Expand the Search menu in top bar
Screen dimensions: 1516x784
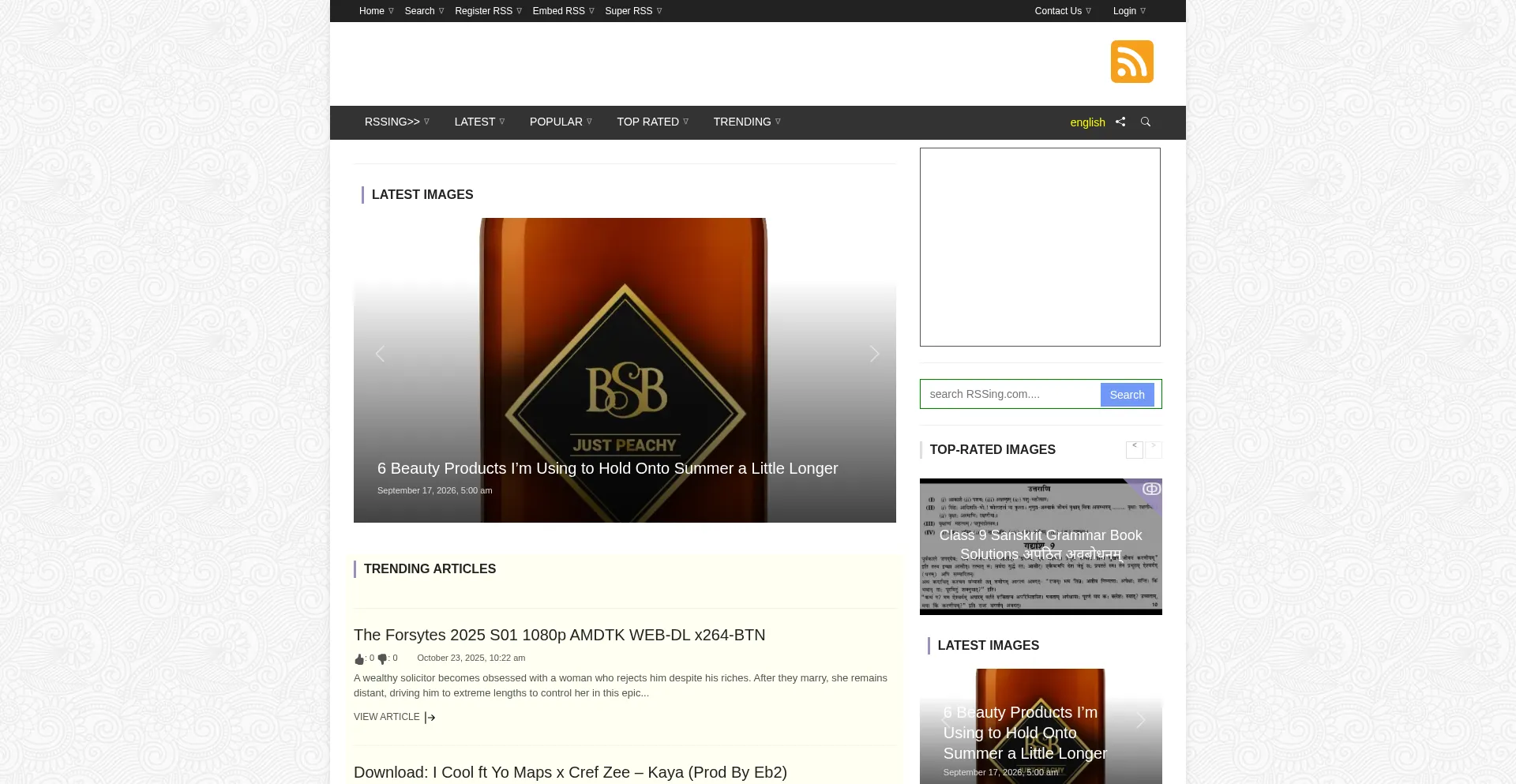pyautogui.click(x=424, y=11)
